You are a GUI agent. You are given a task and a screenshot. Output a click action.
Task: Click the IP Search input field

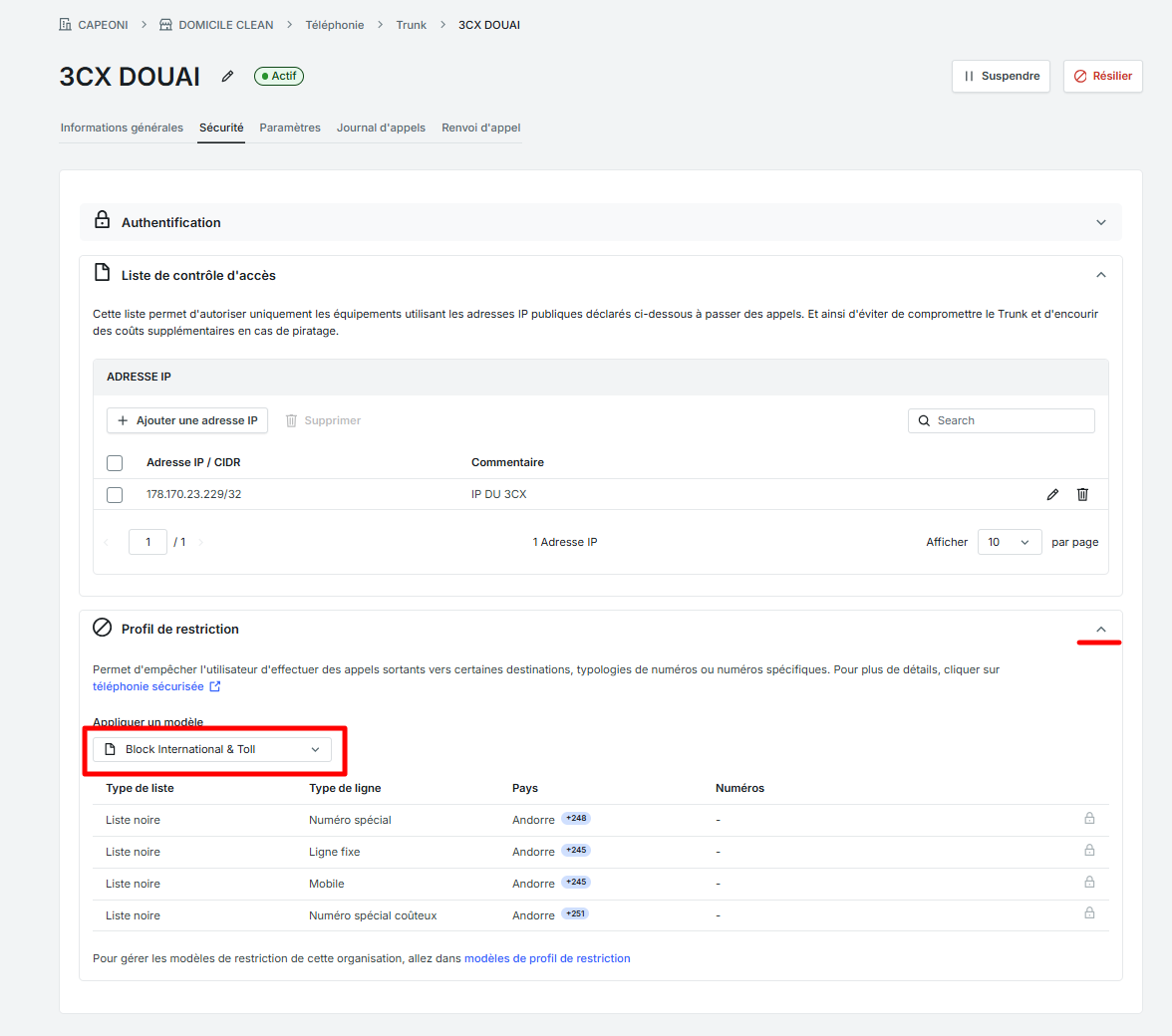1002,420
